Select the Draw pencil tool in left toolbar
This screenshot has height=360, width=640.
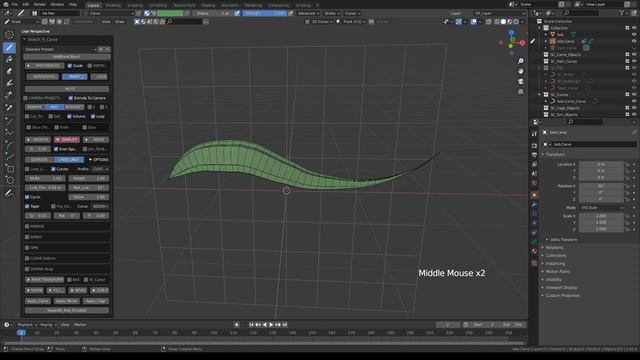tap(9, 47)
